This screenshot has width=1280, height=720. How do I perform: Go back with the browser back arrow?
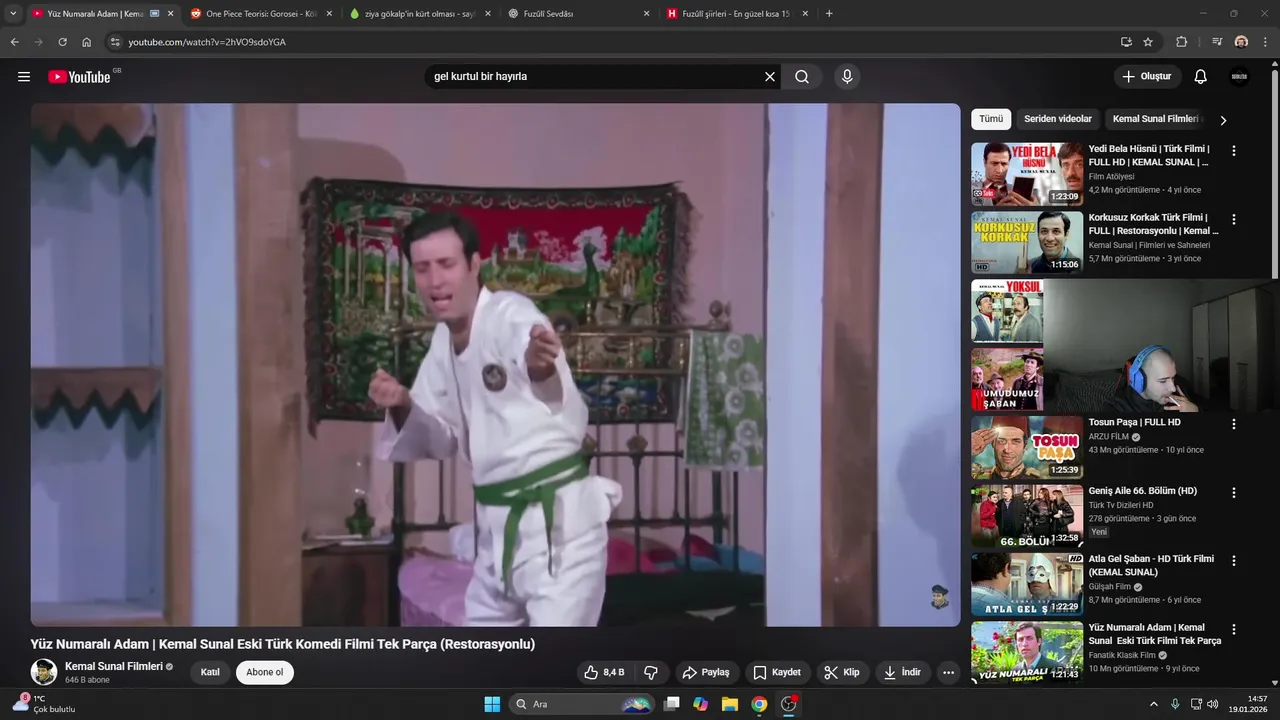[x=14, y=42]
